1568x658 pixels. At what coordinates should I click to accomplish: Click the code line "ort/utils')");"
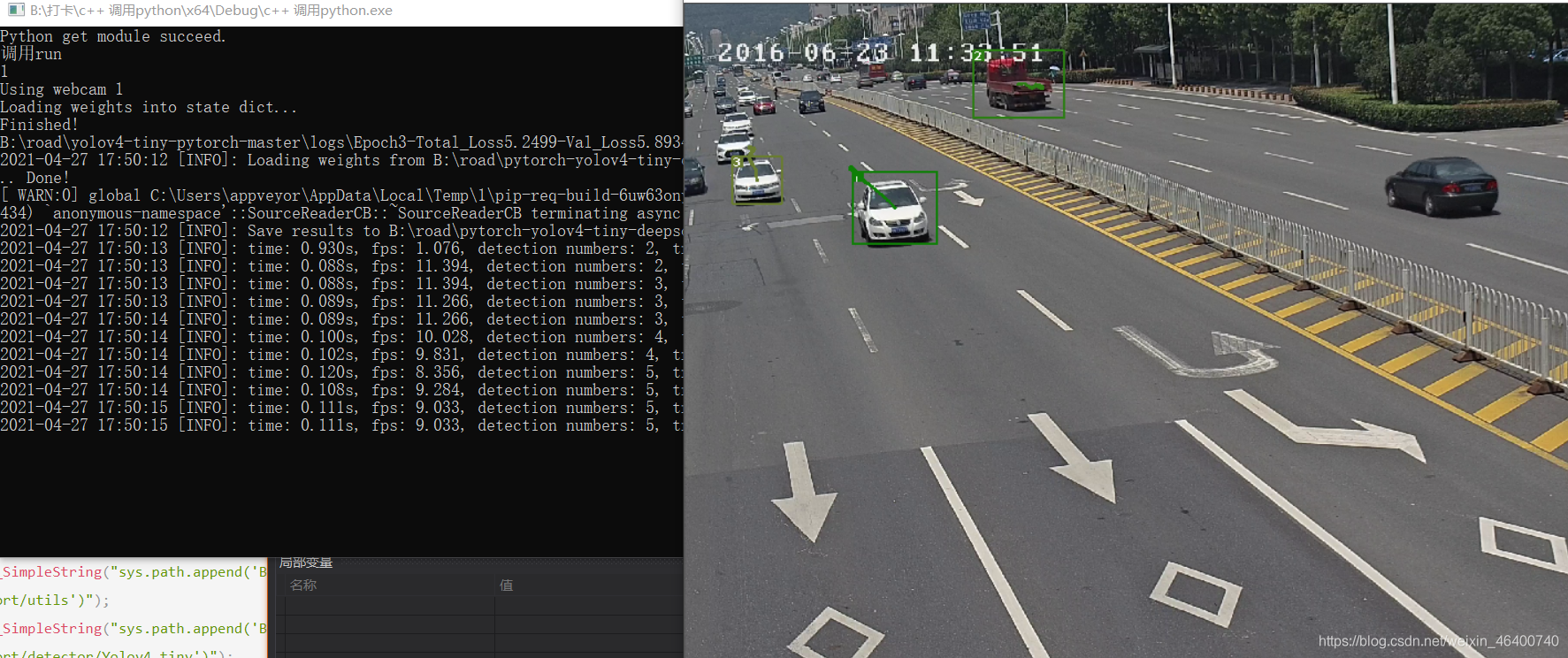[55, 600]
